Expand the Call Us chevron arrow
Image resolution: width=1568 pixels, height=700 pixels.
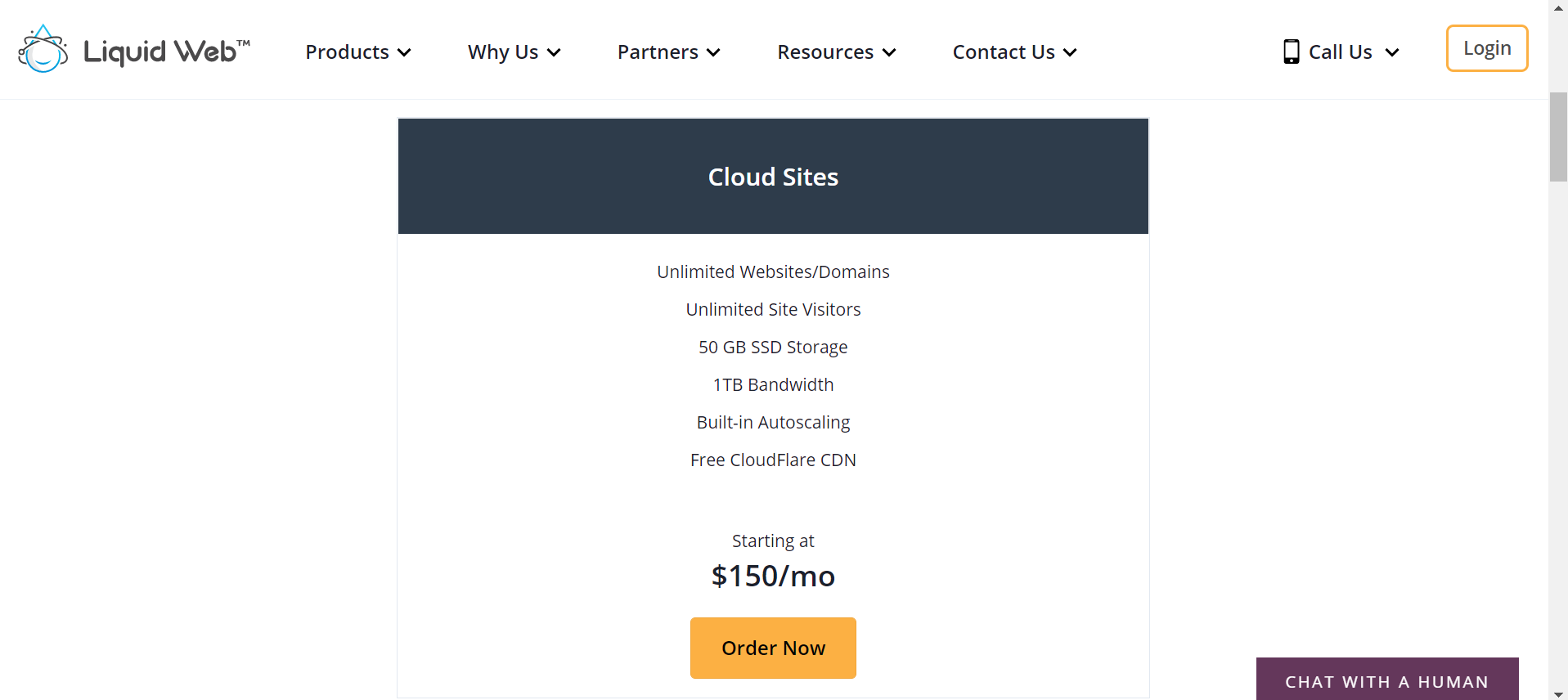1392,53
